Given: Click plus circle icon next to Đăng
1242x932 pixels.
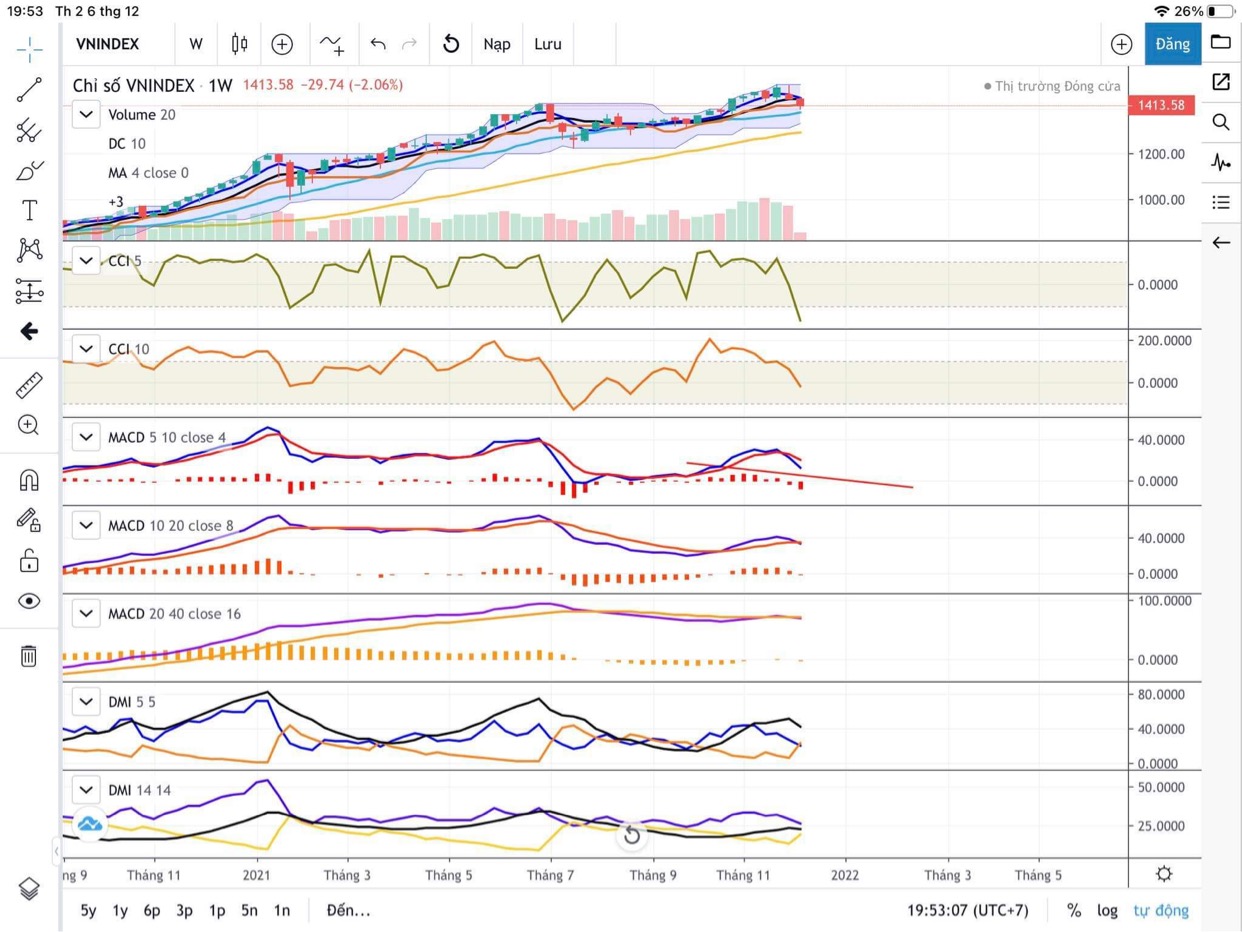Looking at the screenshot, I should 1121,44.
